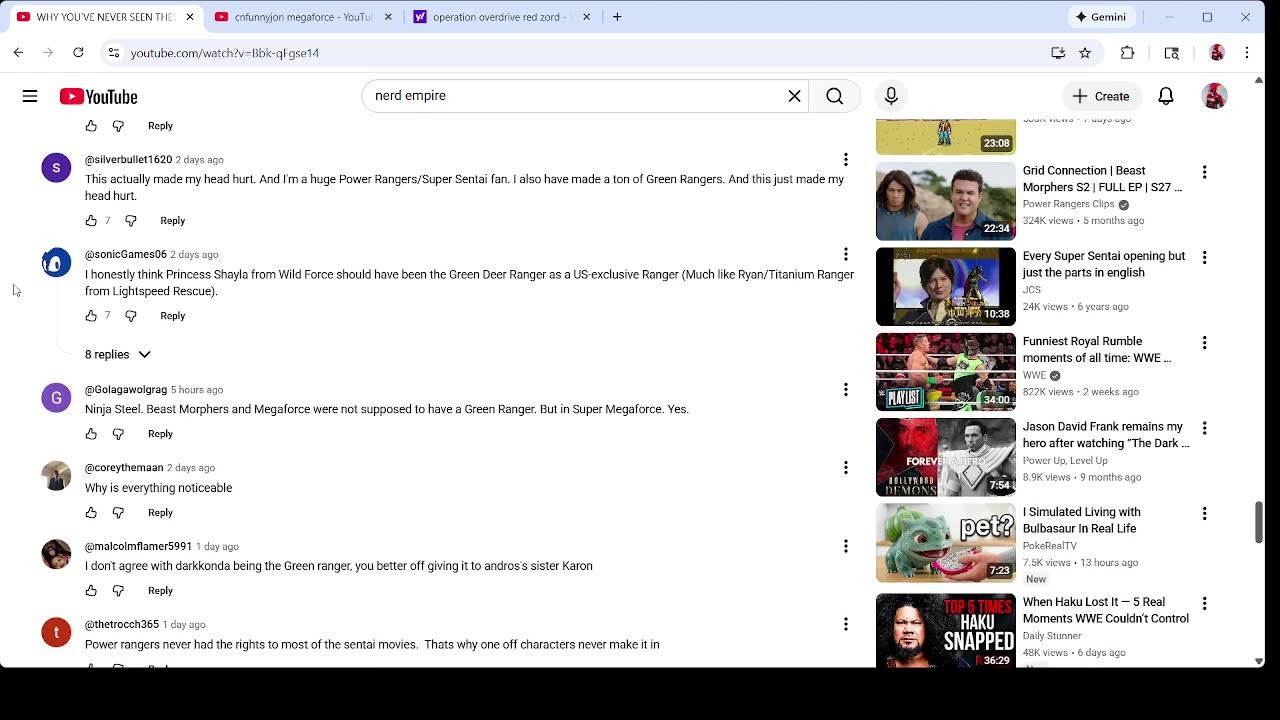Go to the YouTube home logo
The width and height of the screenshot is (1280, 720).
pyautogui.click(x=98, y=96)
